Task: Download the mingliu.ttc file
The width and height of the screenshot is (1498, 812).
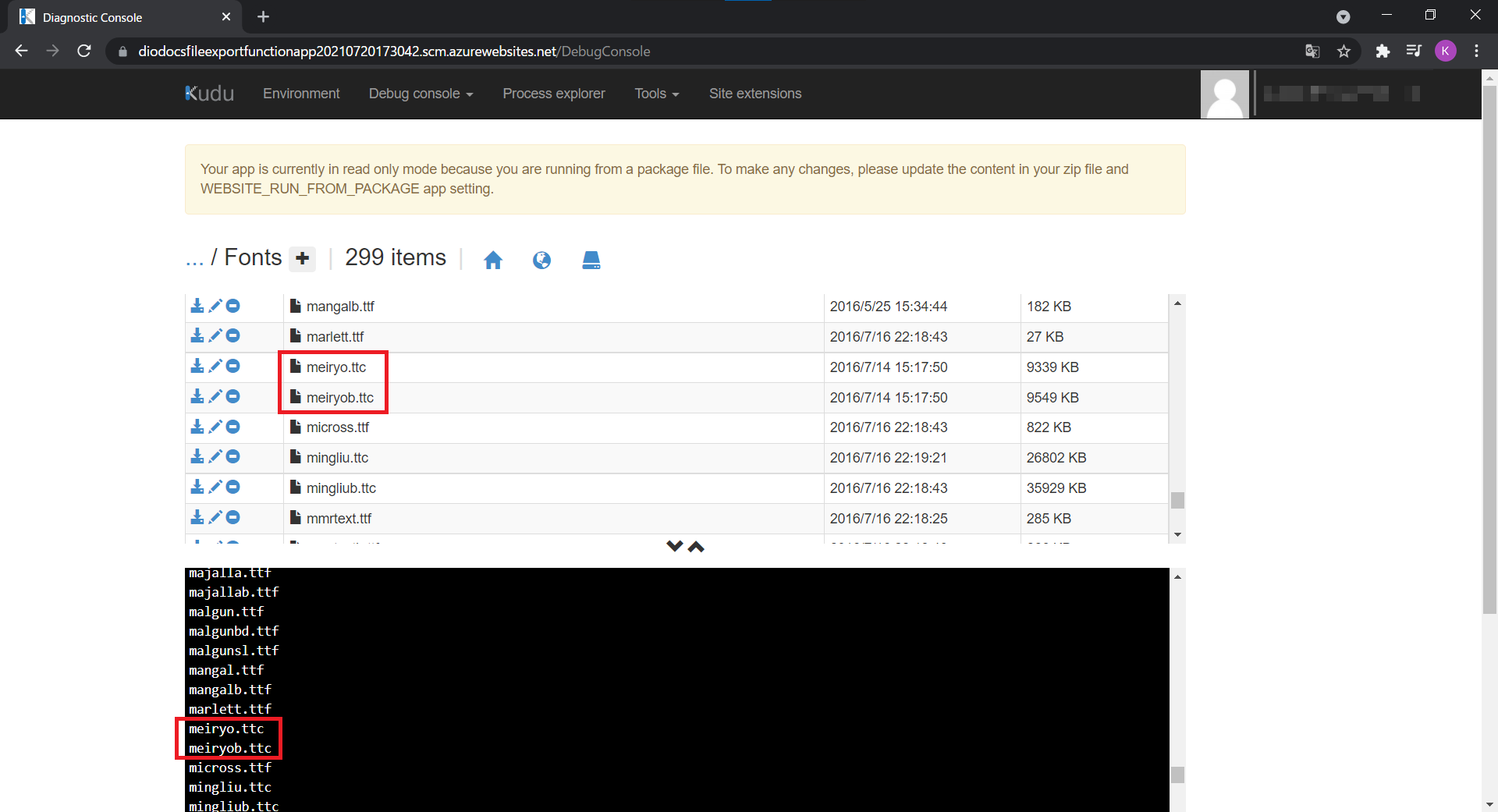Action: pos(197,456)
